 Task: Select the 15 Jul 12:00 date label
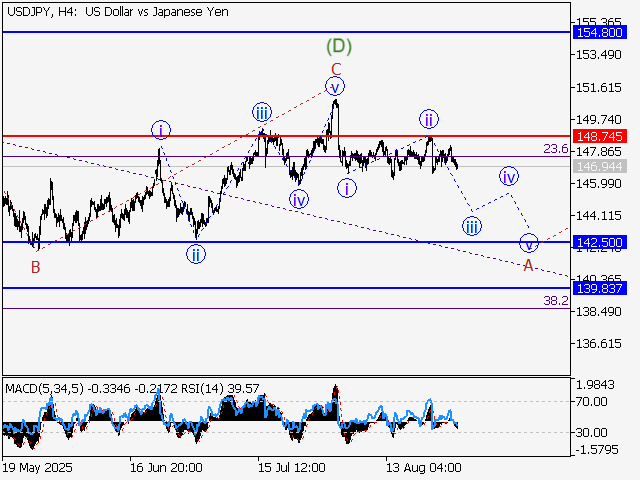pyautogui.click(x=292, y=467)
